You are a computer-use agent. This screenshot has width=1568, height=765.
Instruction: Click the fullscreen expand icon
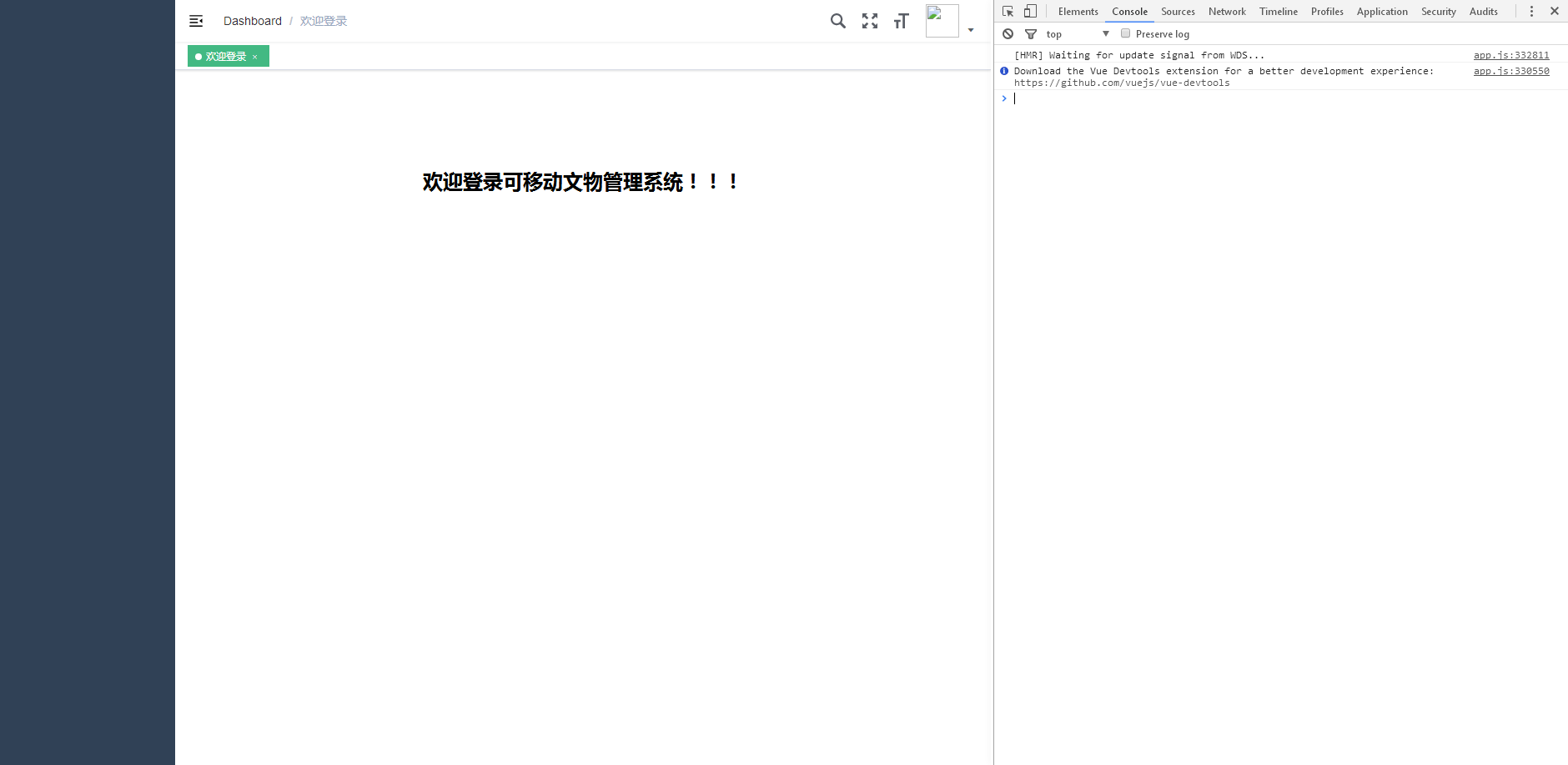870,21
